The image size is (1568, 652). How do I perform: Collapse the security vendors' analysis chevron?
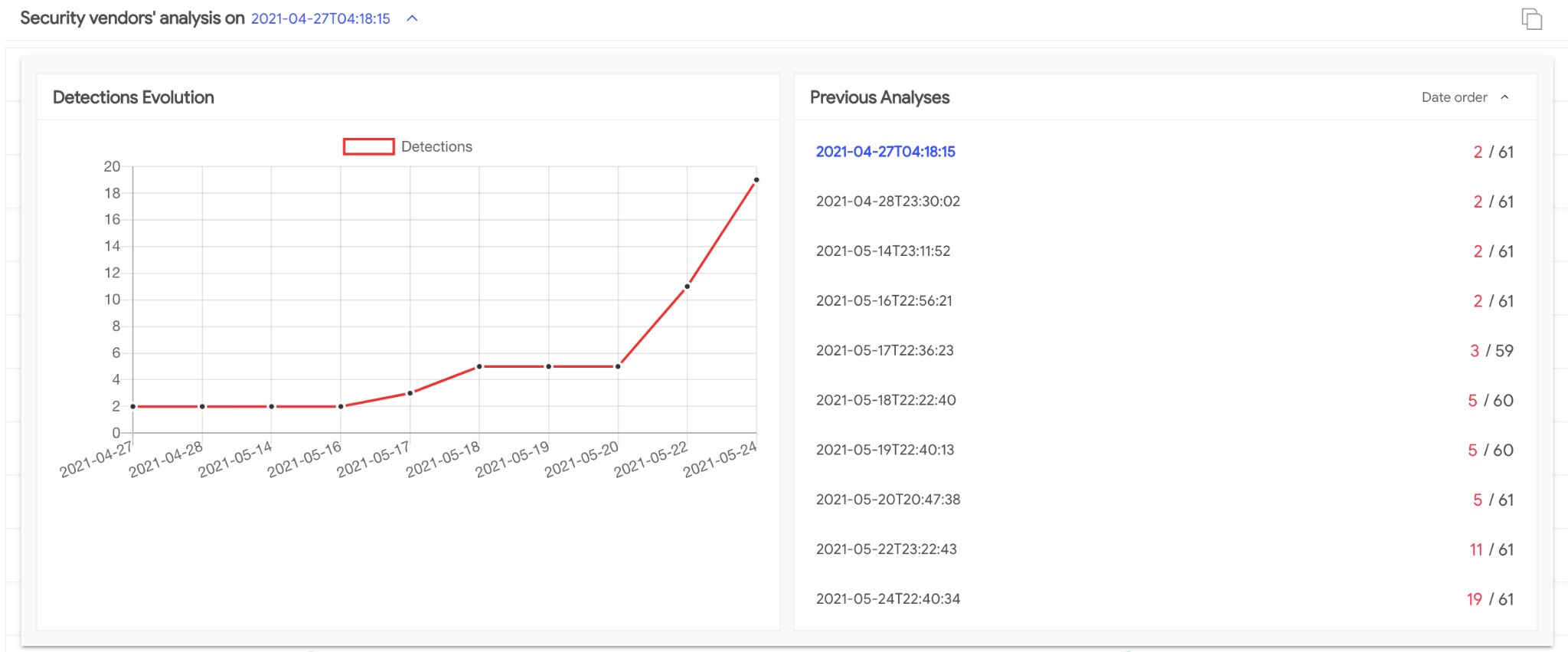point(412,18)
